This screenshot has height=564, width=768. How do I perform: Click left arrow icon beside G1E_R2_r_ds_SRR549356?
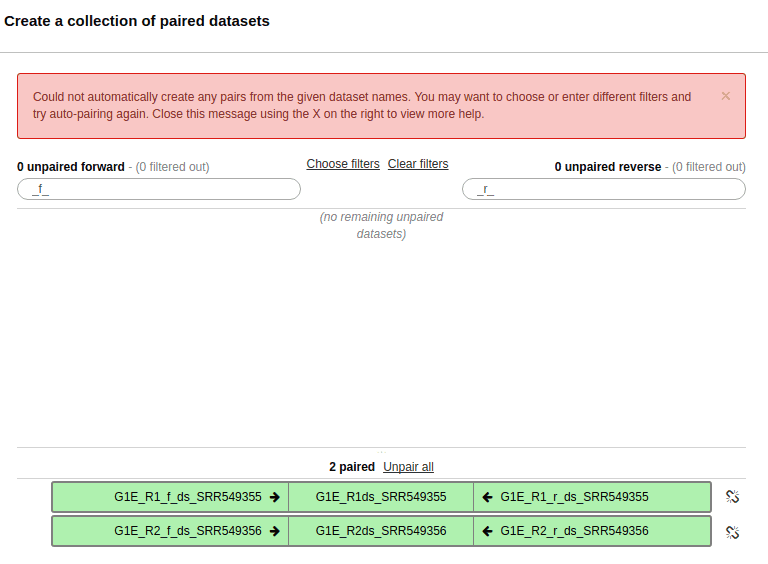(x=488, y=531)
